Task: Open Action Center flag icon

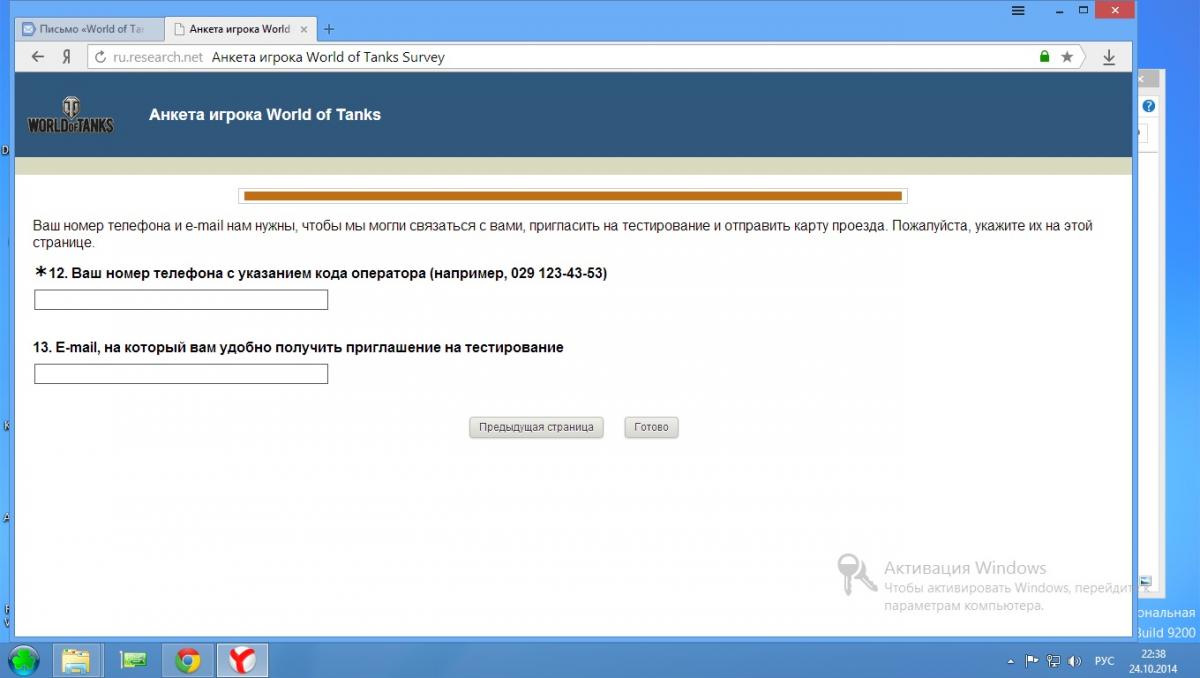Action: click(x=1033, y=661)
